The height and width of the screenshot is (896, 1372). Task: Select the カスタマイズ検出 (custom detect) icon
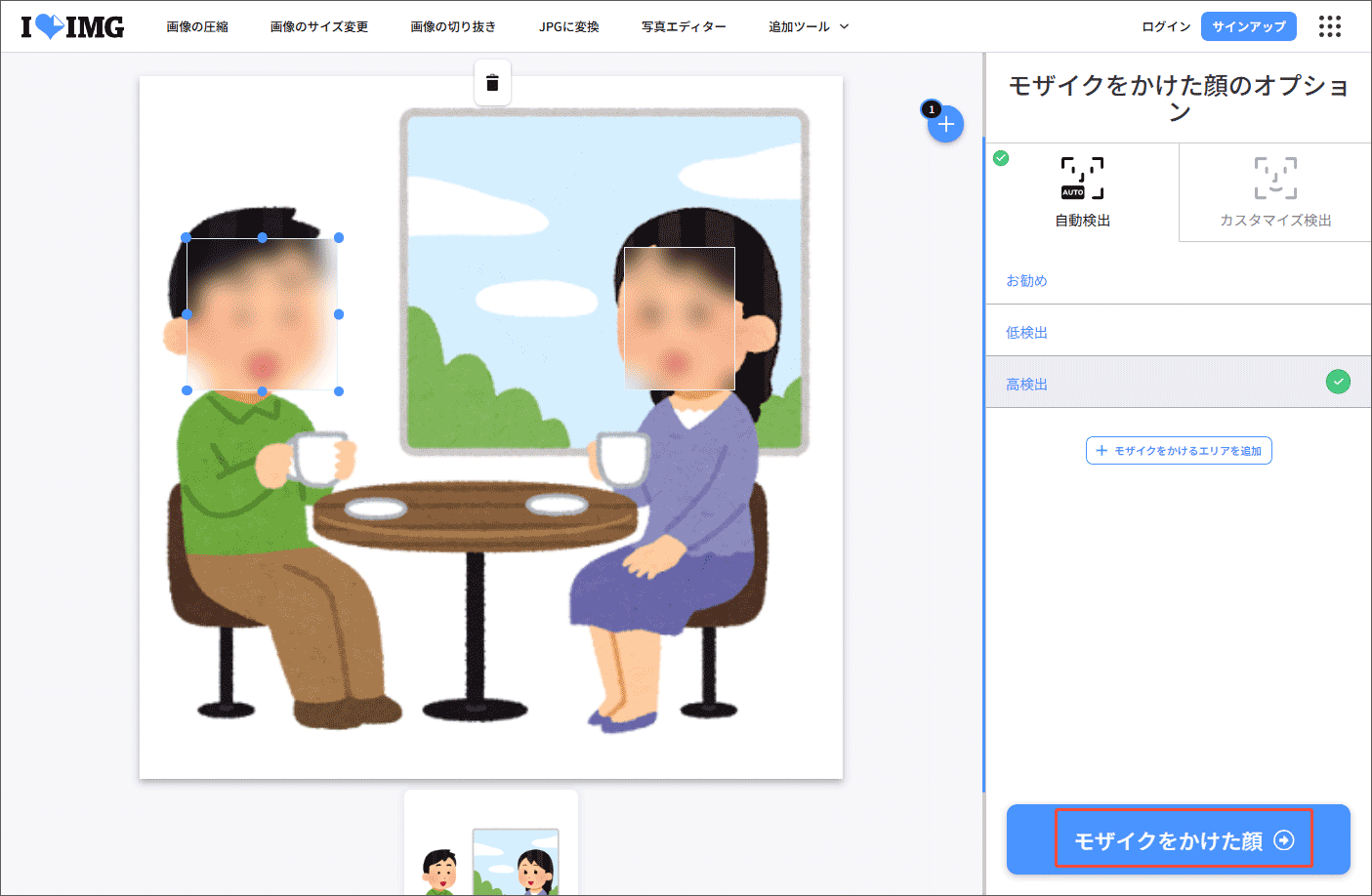point(1274,177)
